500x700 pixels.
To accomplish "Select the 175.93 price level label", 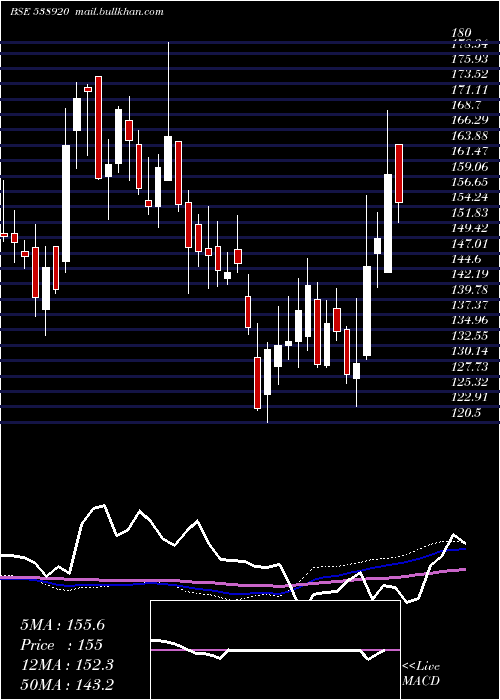I will tap(469, 59).
